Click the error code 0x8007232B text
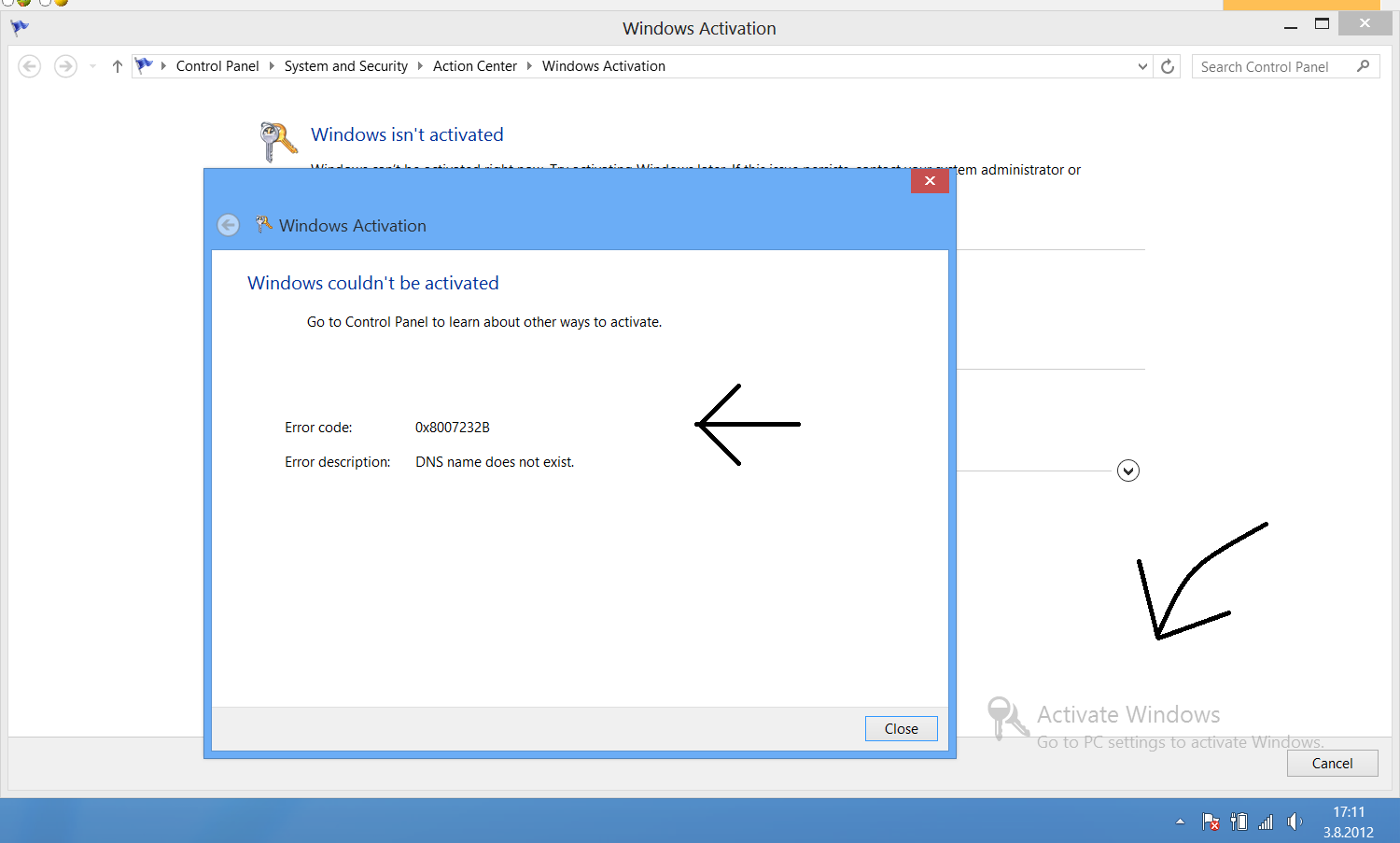 [453, 428]
